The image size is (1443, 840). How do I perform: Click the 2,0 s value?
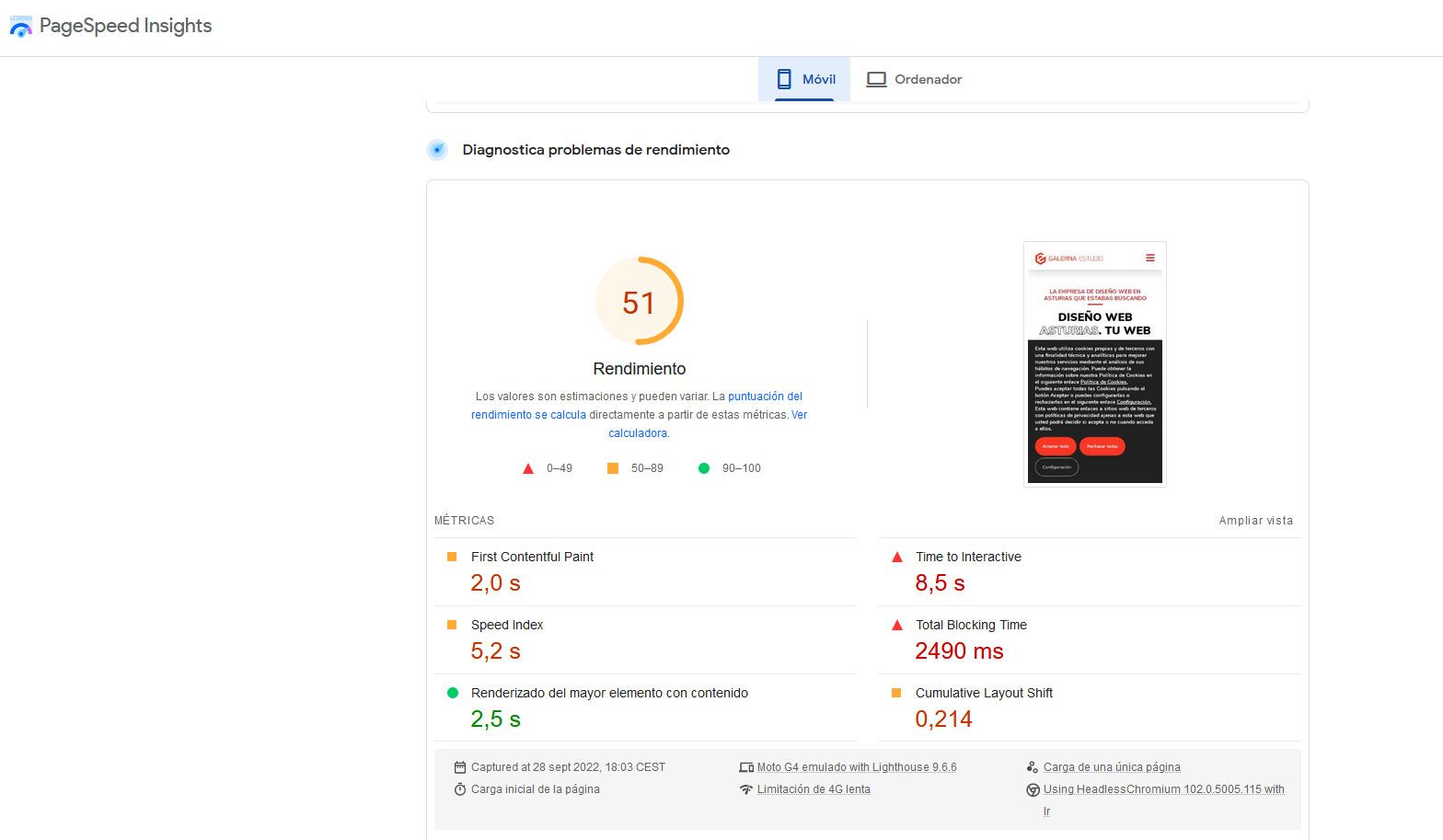pos(495,583)
